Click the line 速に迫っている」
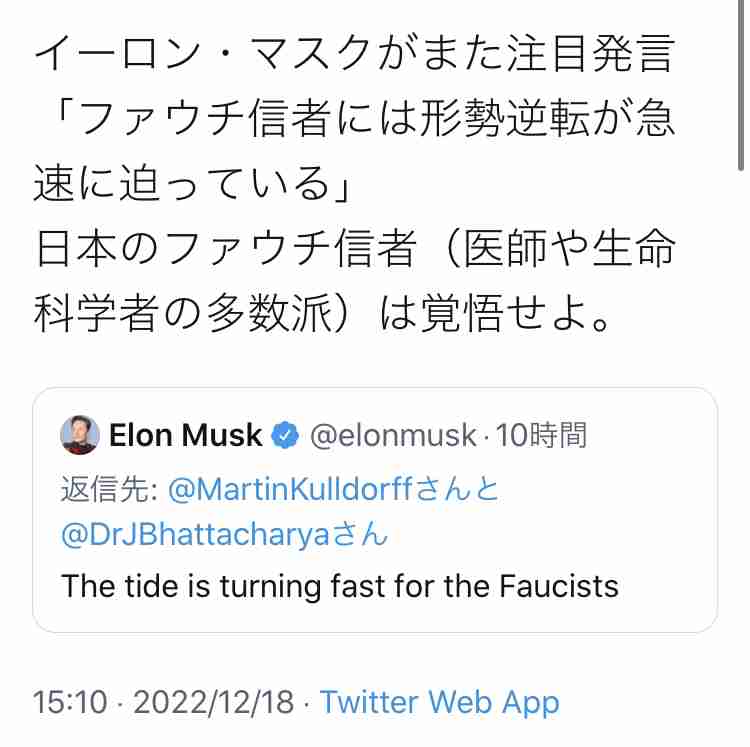The image size is (750, 747). (x=190, y=184)
